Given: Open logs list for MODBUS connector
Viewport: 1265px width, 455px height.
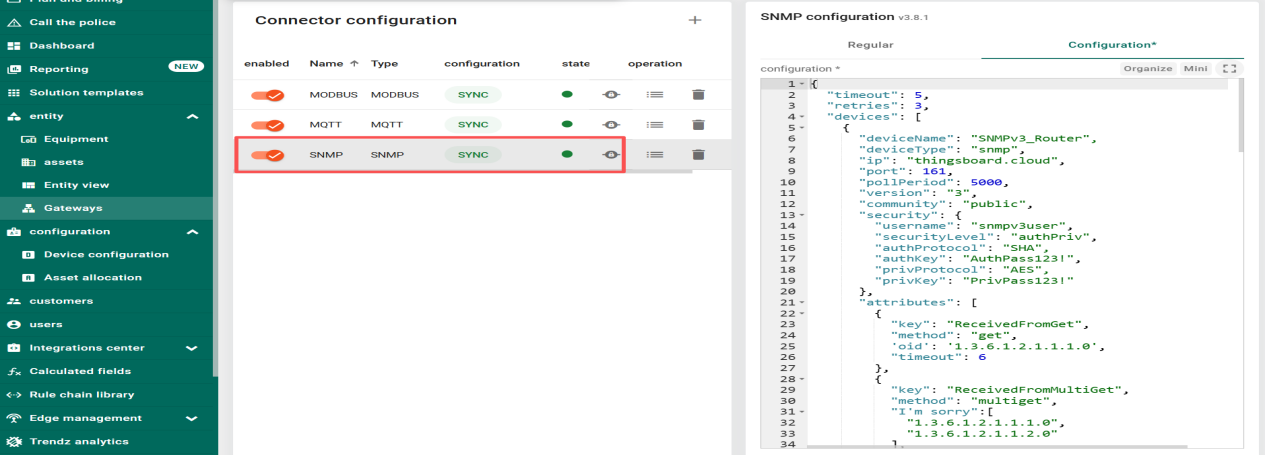Looking at the screenshot, I should tap(655, 94).
